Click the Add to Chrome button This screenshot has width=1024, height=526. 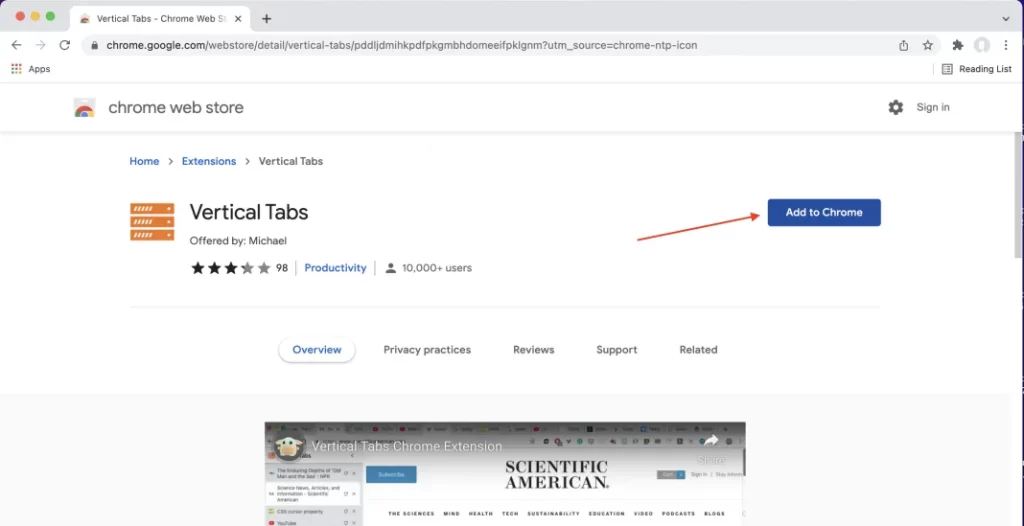click(824, 212)
